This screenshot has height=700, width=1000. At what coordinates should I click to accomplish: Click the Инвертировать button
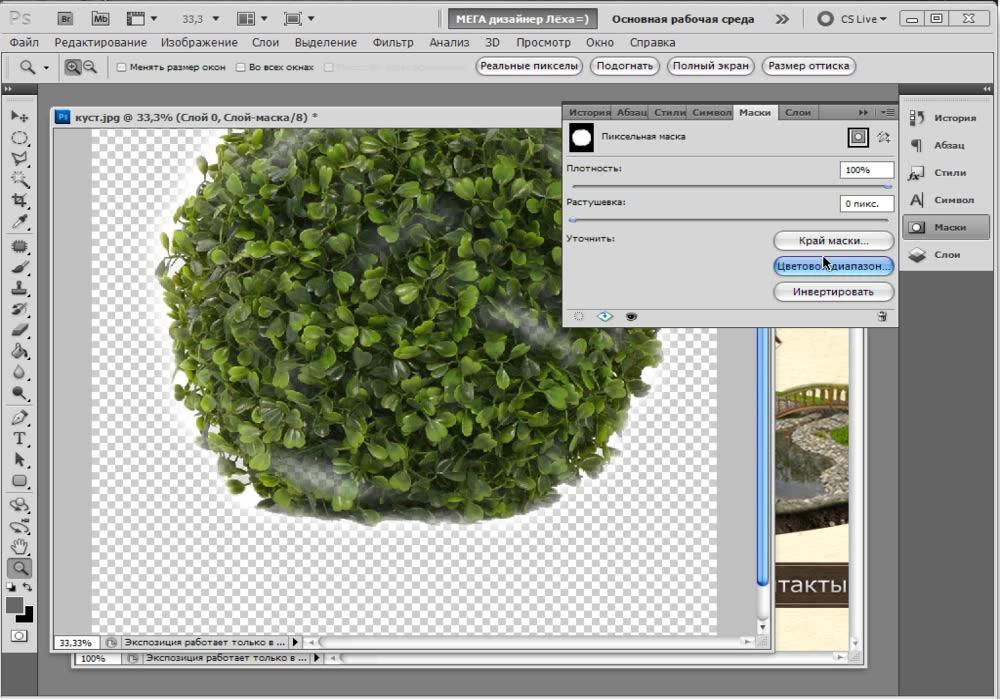pyautogui.click(x=834, y=291)
